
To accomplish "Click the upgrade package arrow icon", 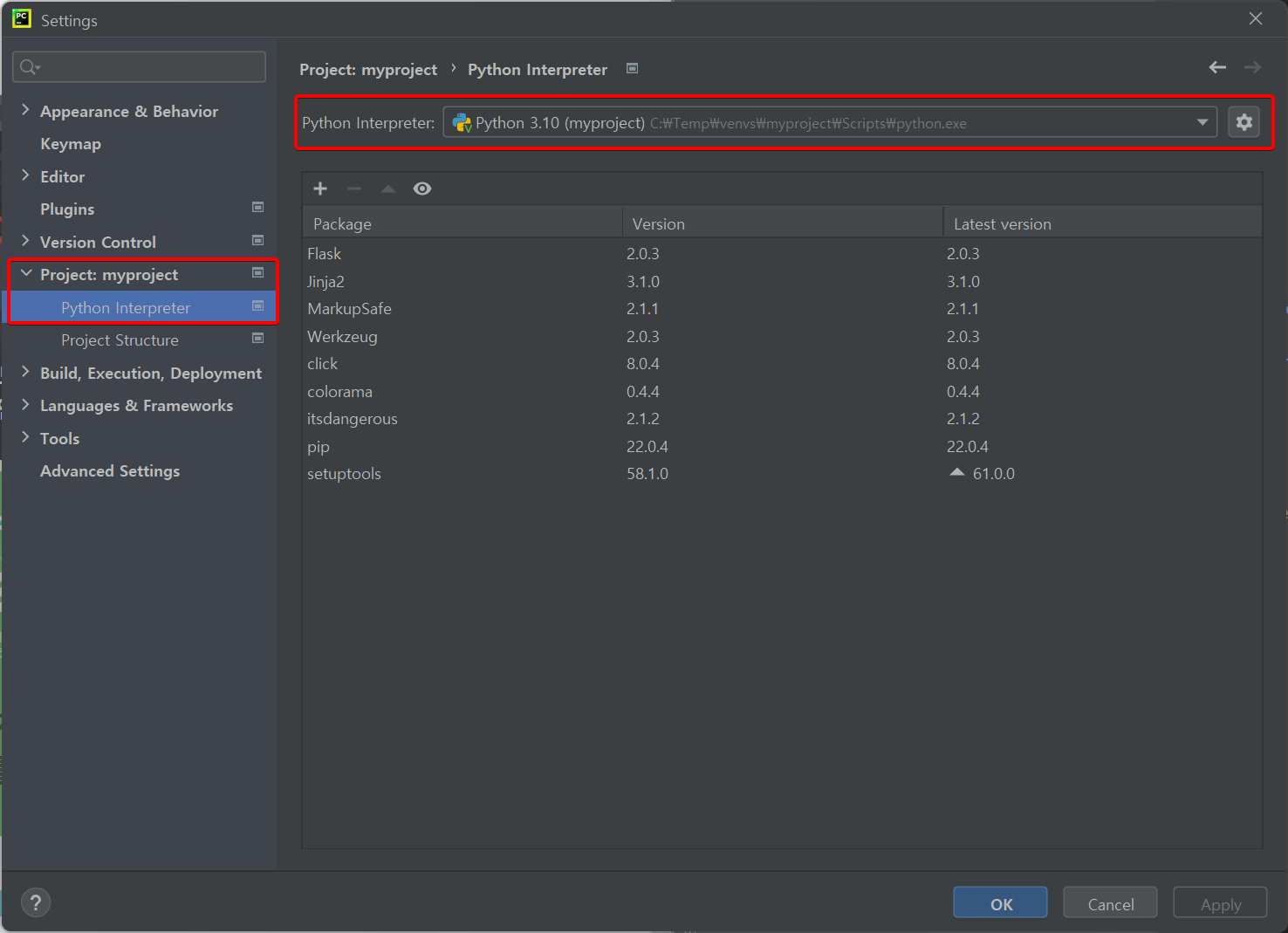I will point(388,189).
